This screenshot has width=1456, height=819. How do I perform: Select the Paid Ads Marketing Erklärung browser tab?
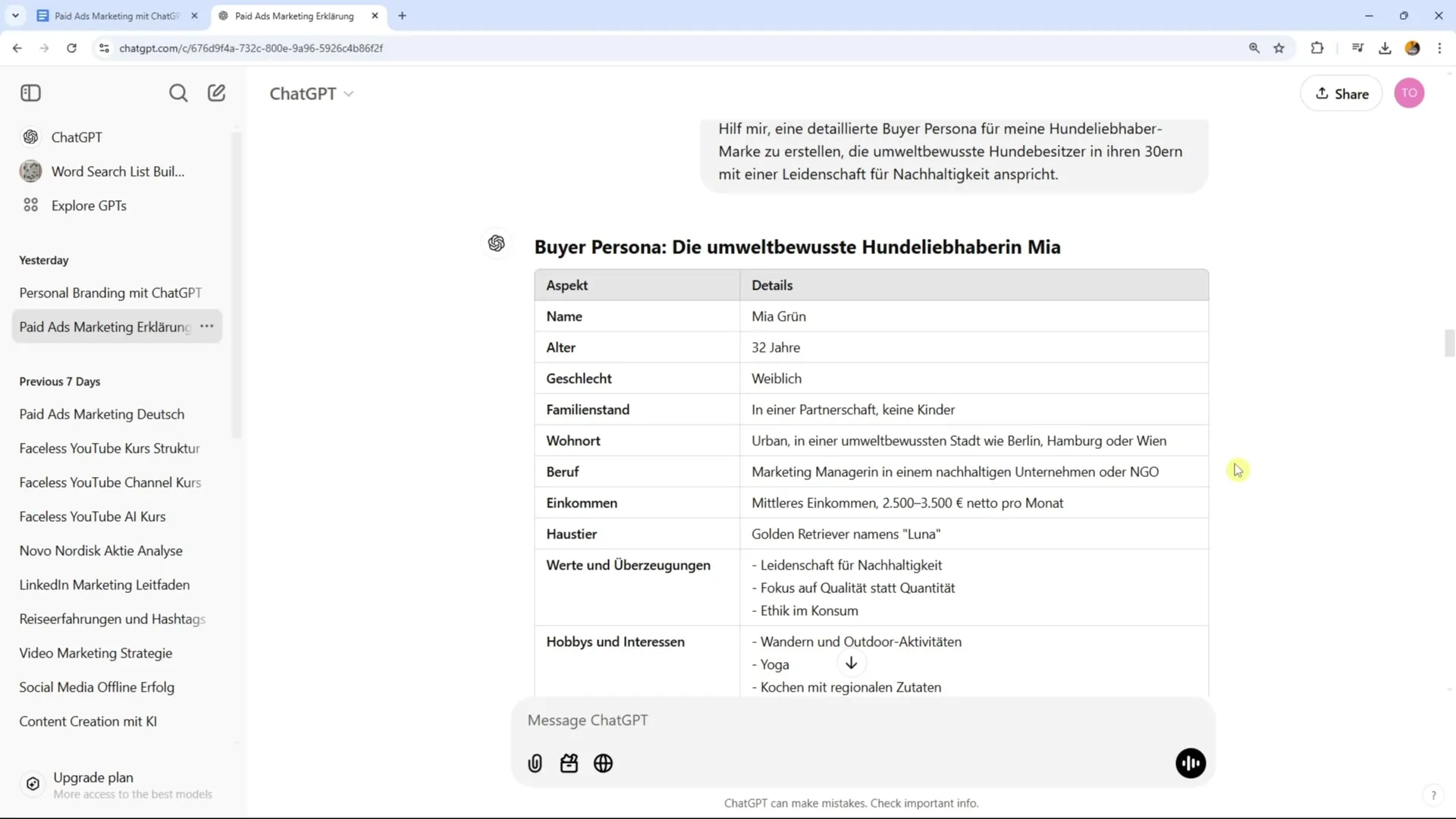pos(296,16)
